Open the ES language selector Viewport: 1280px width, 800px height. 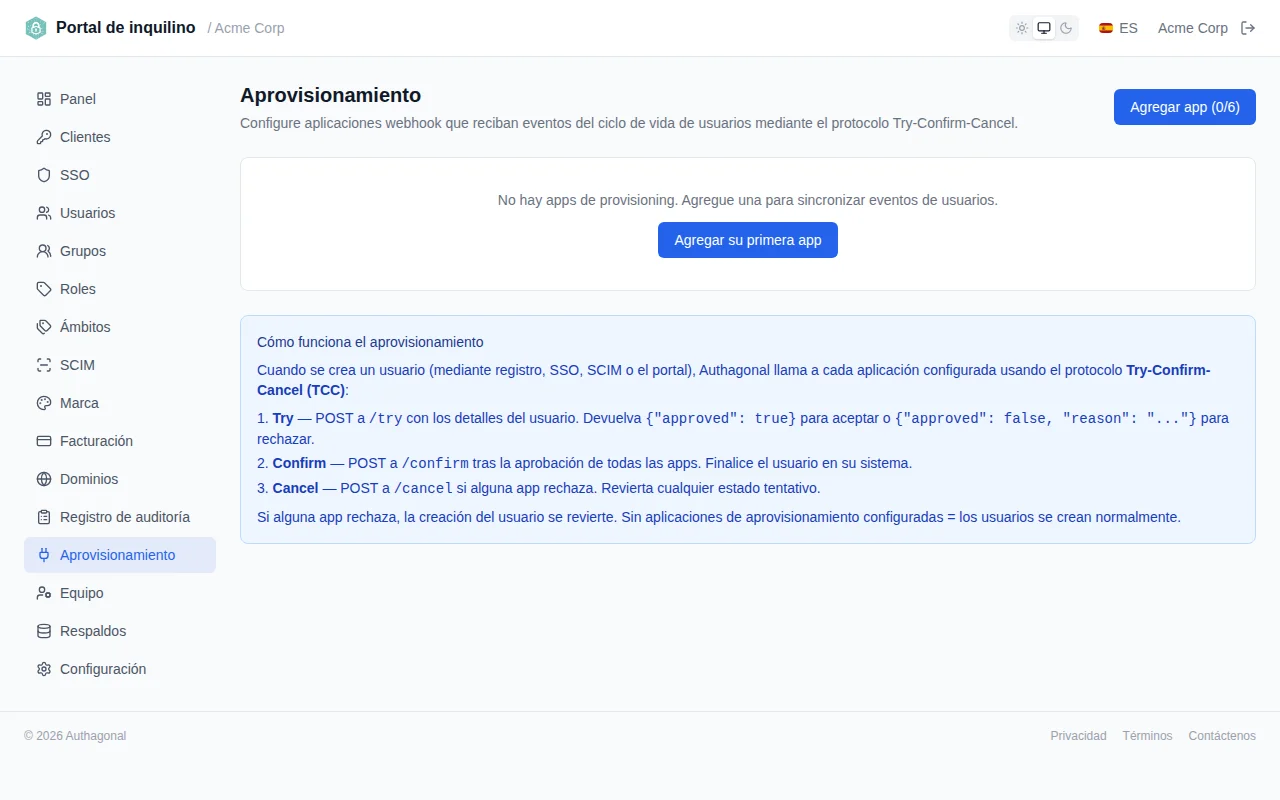pyautogui.click(x=1118, y=28)
